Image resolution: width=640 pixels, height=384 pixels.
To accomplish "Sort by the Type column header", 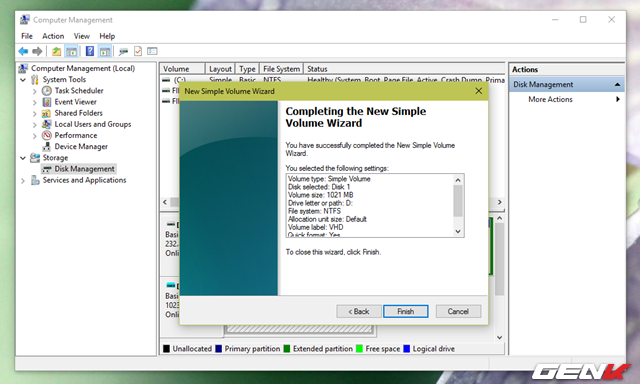I will (x=247, y=69).
